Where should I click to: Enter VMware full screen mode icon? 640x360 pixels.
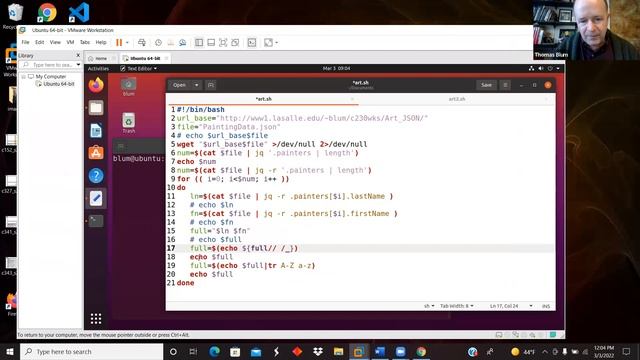pyautogui.click(x=223, y=42)
